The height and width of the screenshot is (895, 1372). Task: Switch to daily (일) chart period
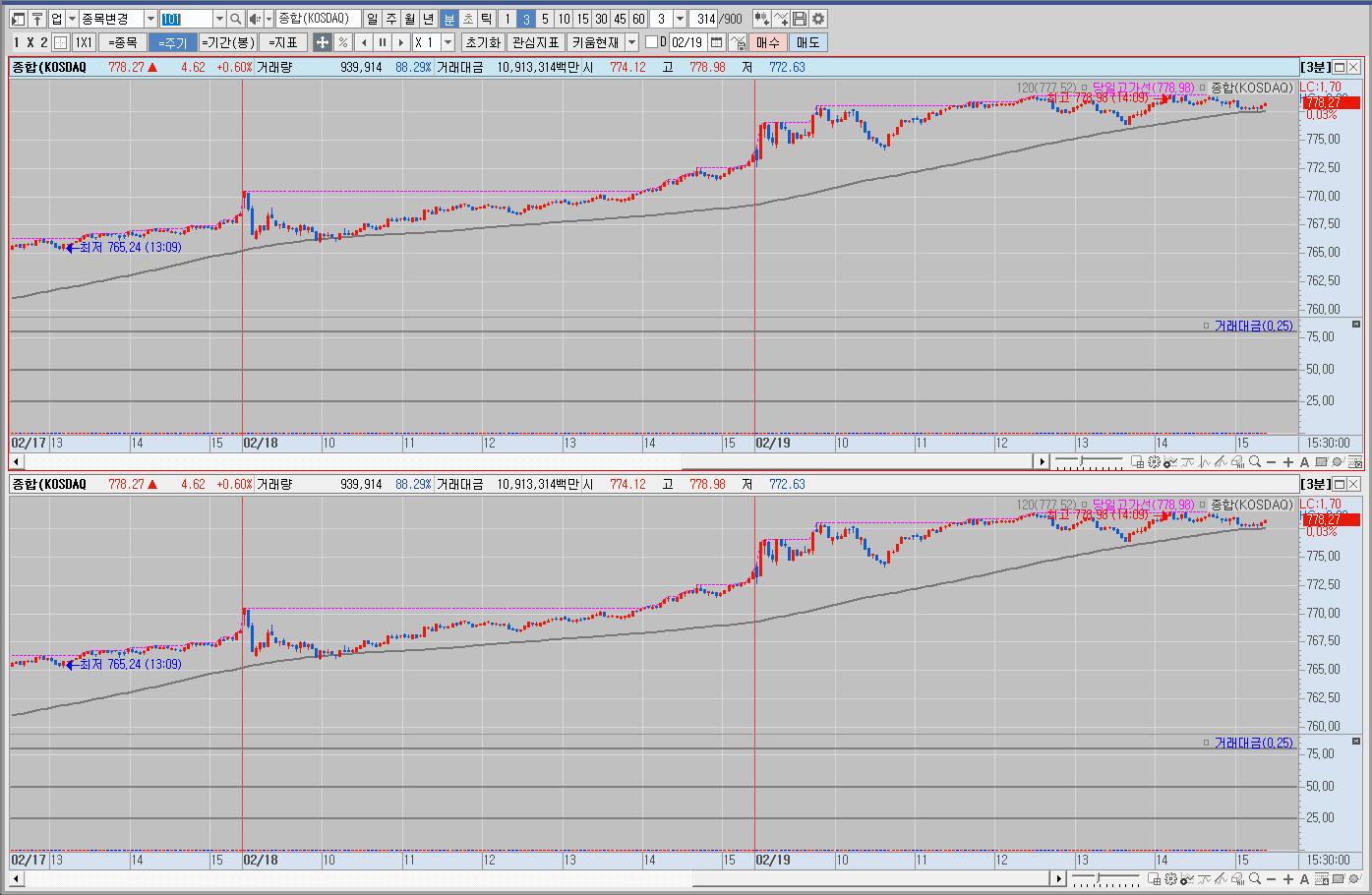click(372, 19)
